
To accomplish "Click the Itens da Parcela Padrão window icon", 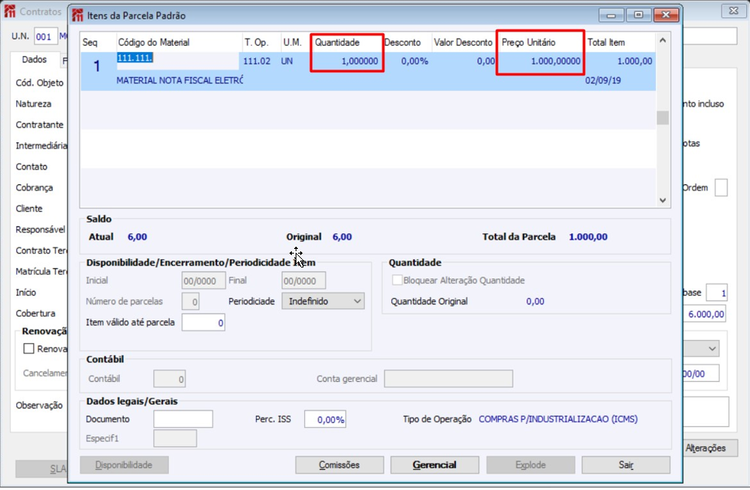I will (77, 15).
